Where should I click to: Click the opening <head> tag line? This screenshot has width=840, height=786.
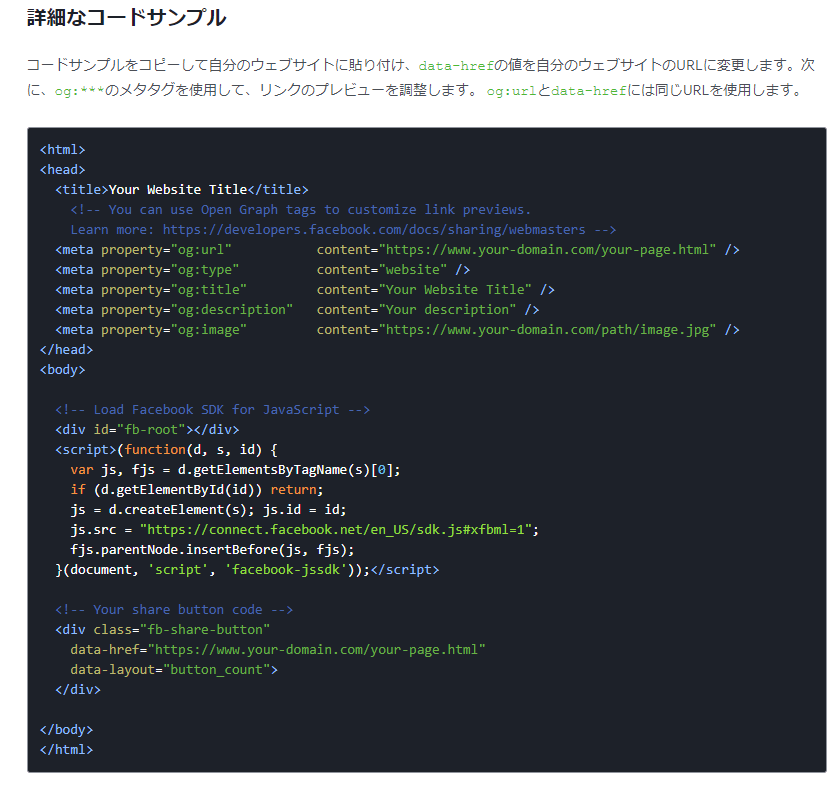click(x=63, y=170)
